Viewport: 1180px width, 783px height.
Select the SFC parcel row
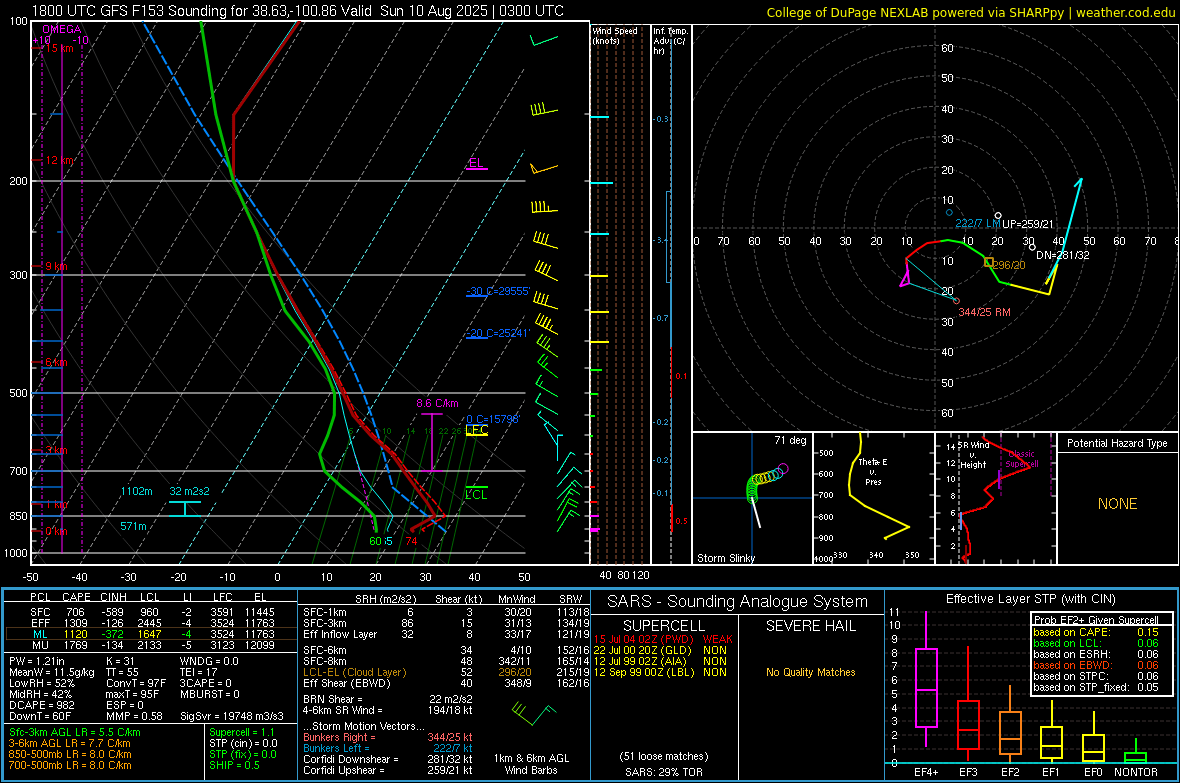click(x=151, y=612)
